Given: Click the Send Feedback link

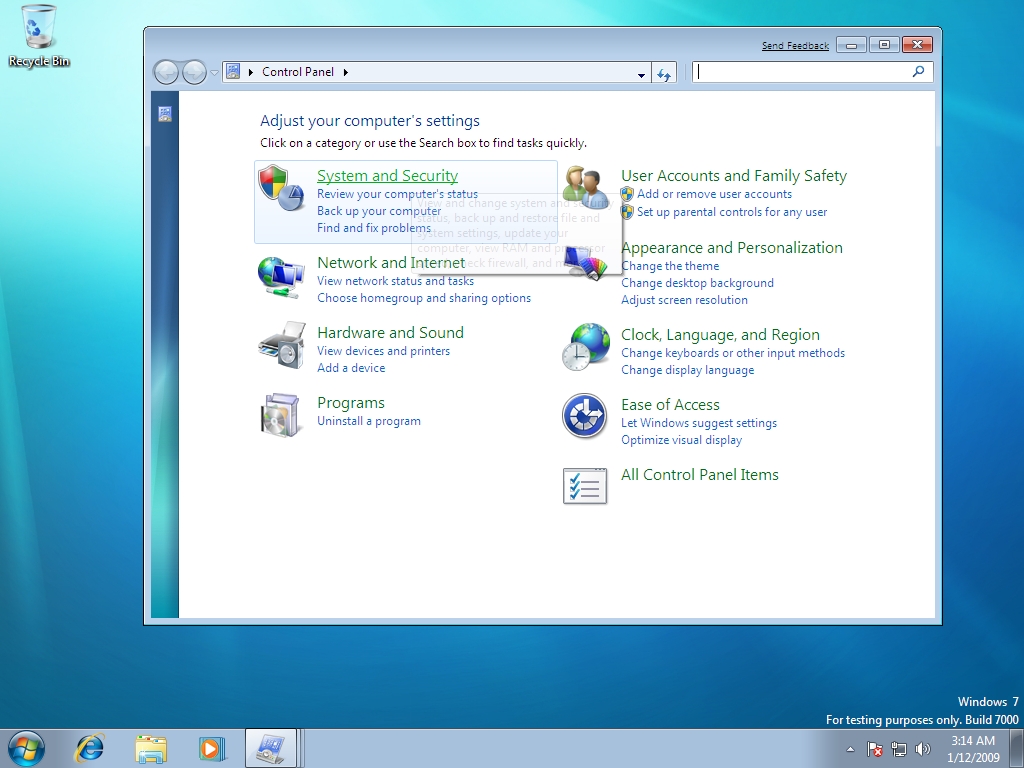Looking at the screenshot, I should pyautogui.click(x=795, y=45).
